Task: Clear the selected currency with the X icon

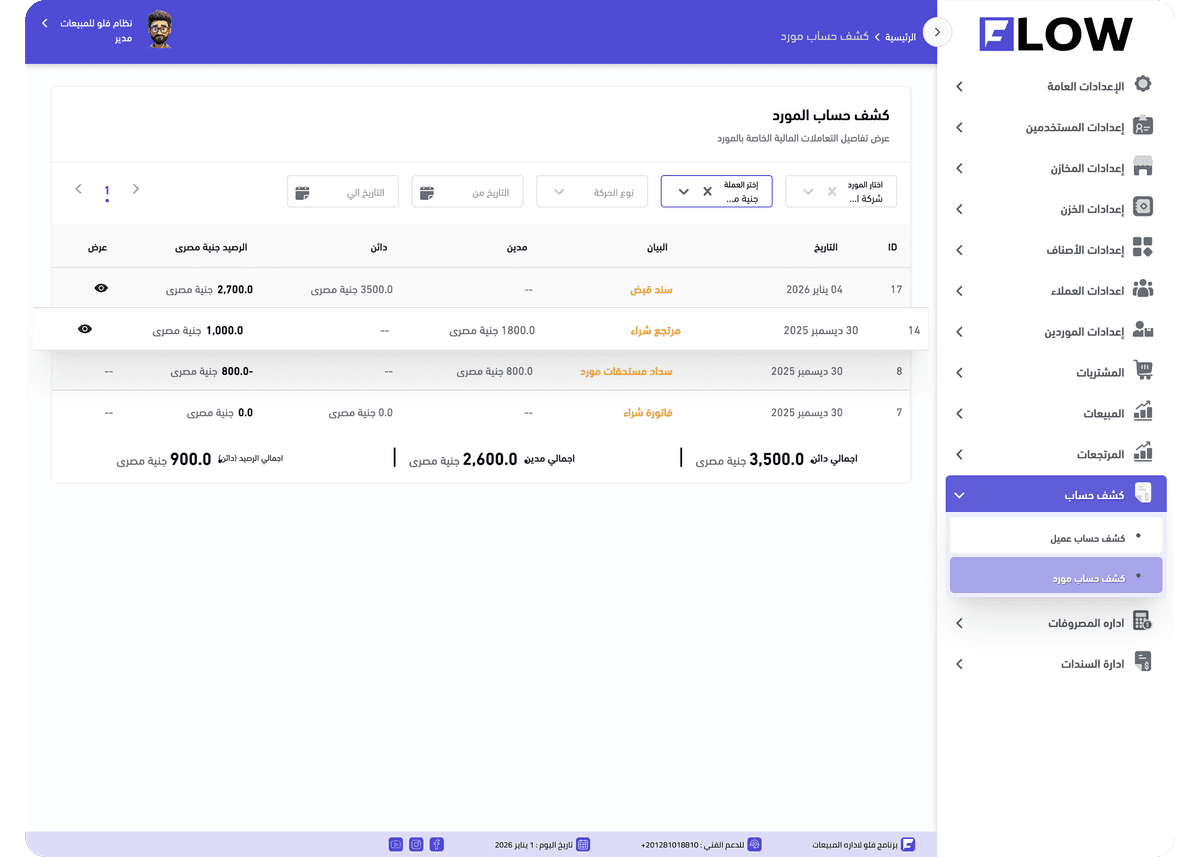Action: (x=707, y=192)
